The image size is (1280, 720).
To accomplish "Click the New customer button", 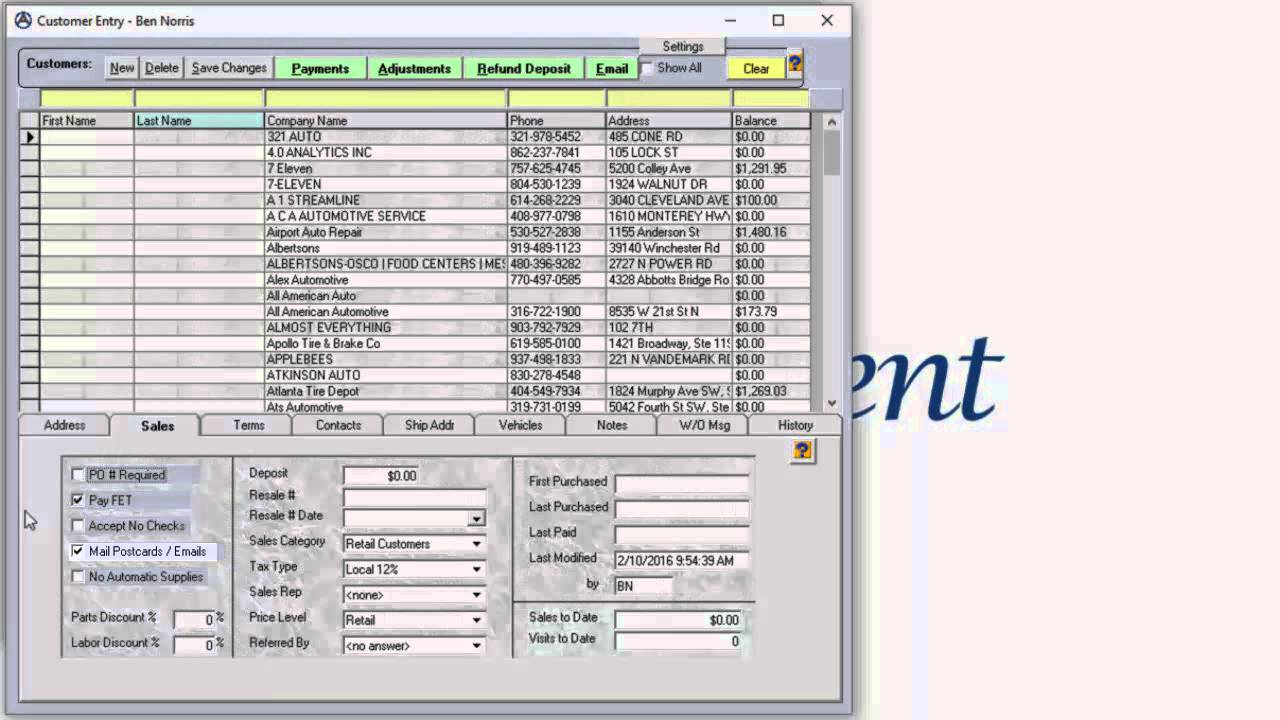I will tap(122, 68).
